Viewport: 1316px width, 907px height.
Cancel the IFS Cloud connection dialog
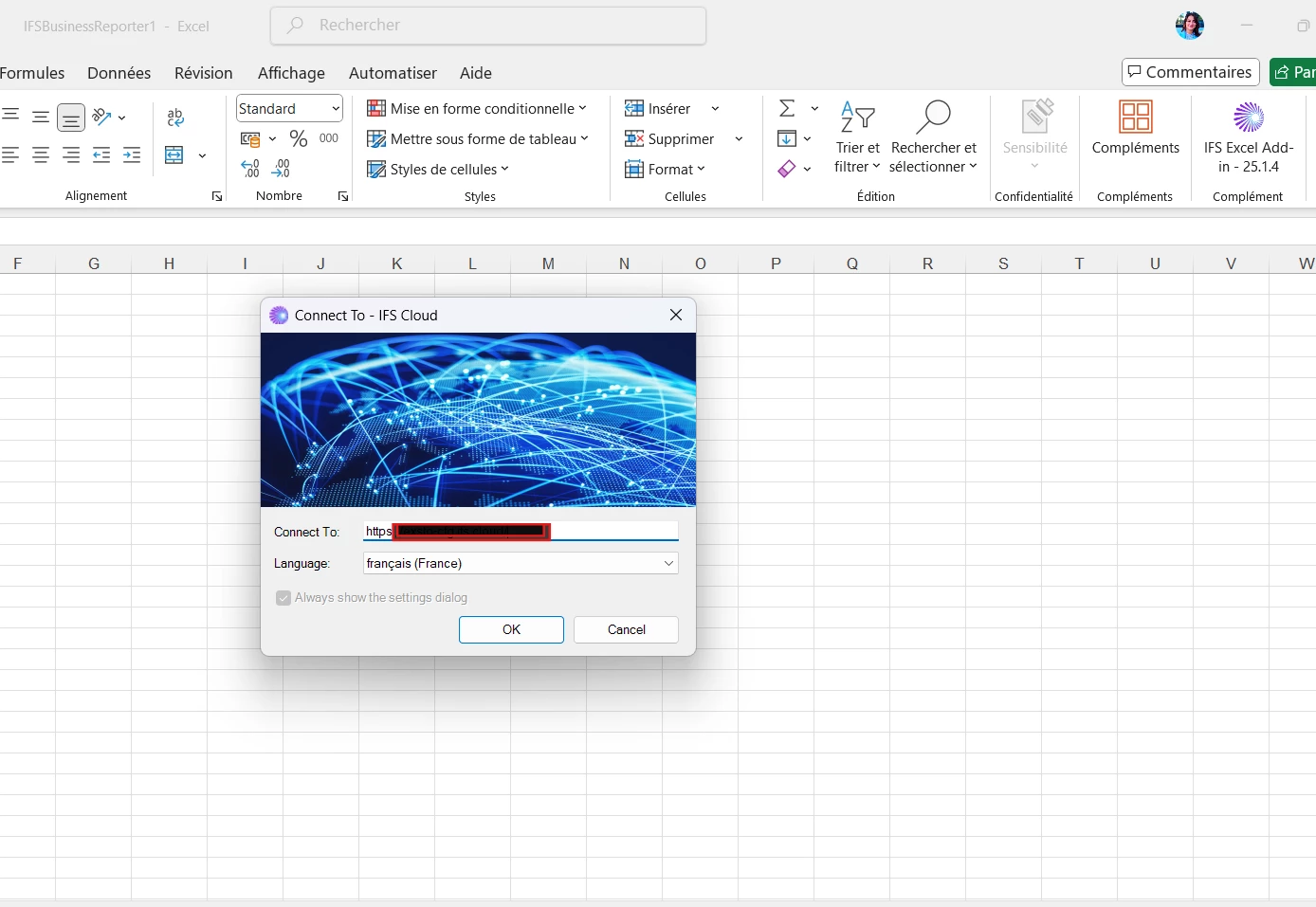(626, 630)
